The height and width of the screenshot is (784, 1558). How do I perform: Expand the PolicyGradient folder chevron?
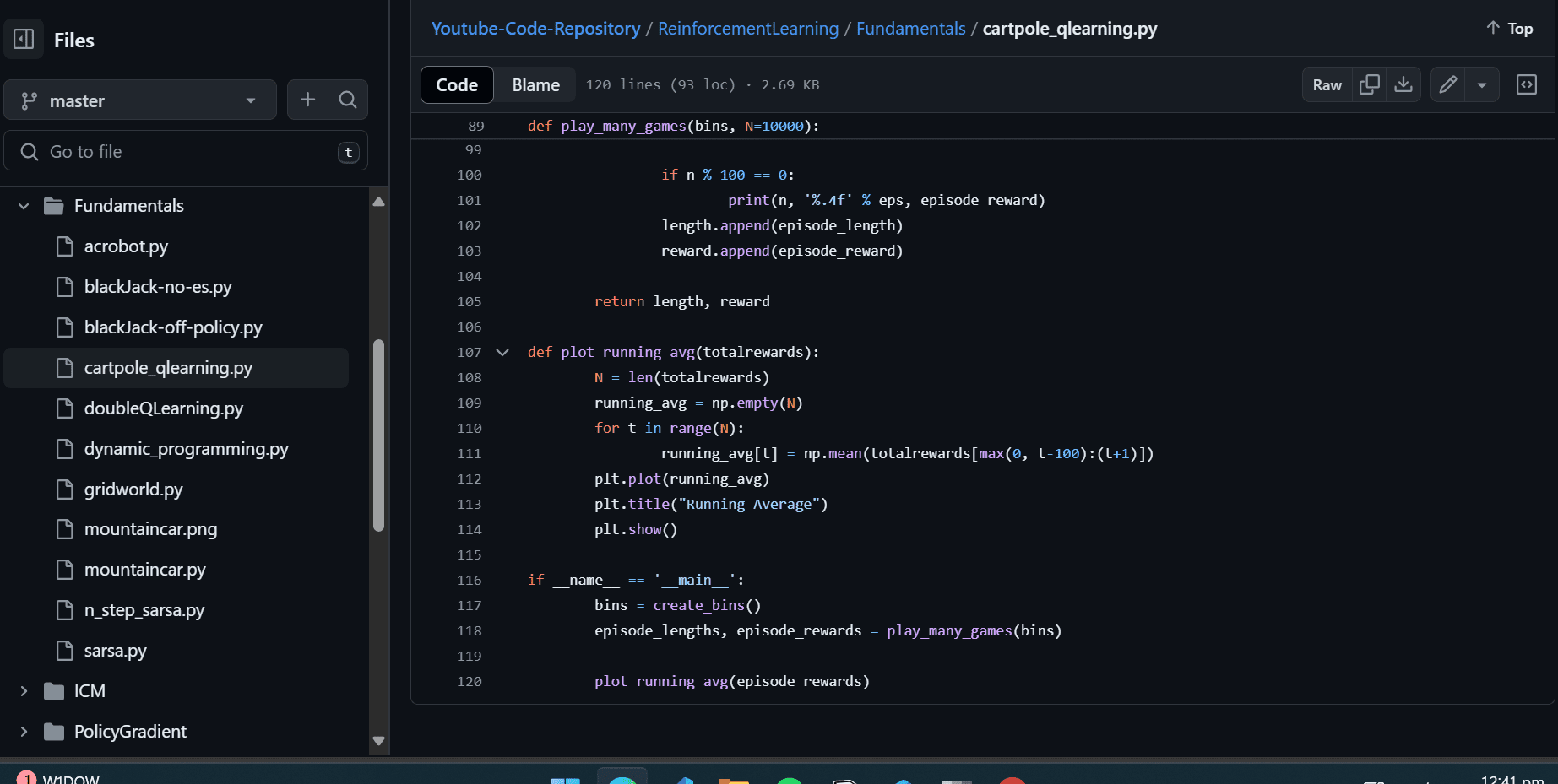pyautogui.click(x=24, y=732)
